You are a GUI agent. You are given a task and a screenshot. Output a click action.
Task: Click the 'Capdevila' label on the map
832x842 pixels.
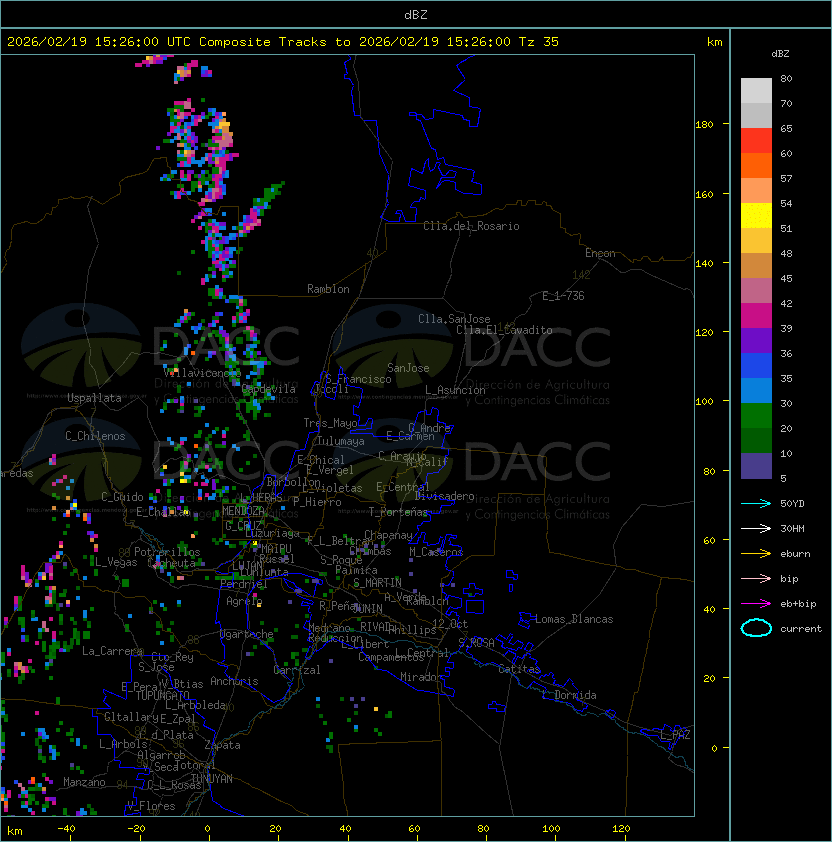click(269, 389)
